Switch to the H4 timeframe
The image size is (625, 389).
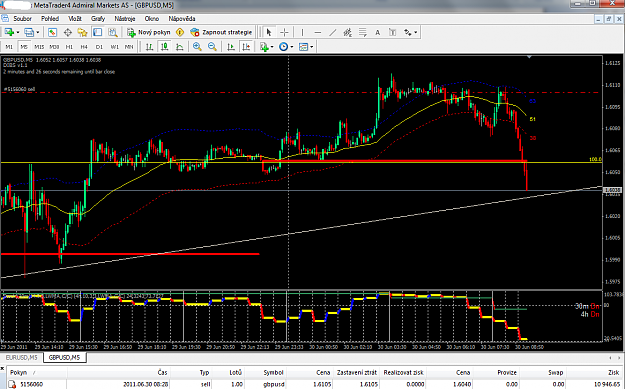(x=84, y=47)
